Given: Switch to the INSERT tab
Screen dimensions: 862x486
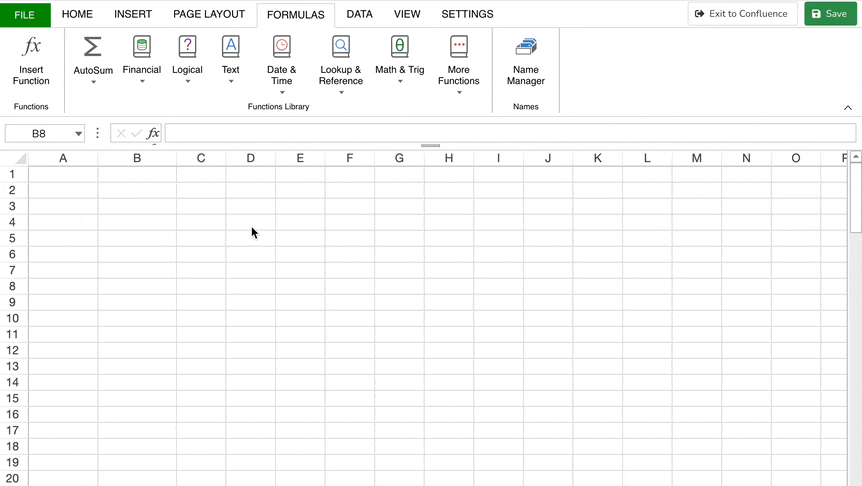Looking at the screenshot, I should (x=133, y=14).
